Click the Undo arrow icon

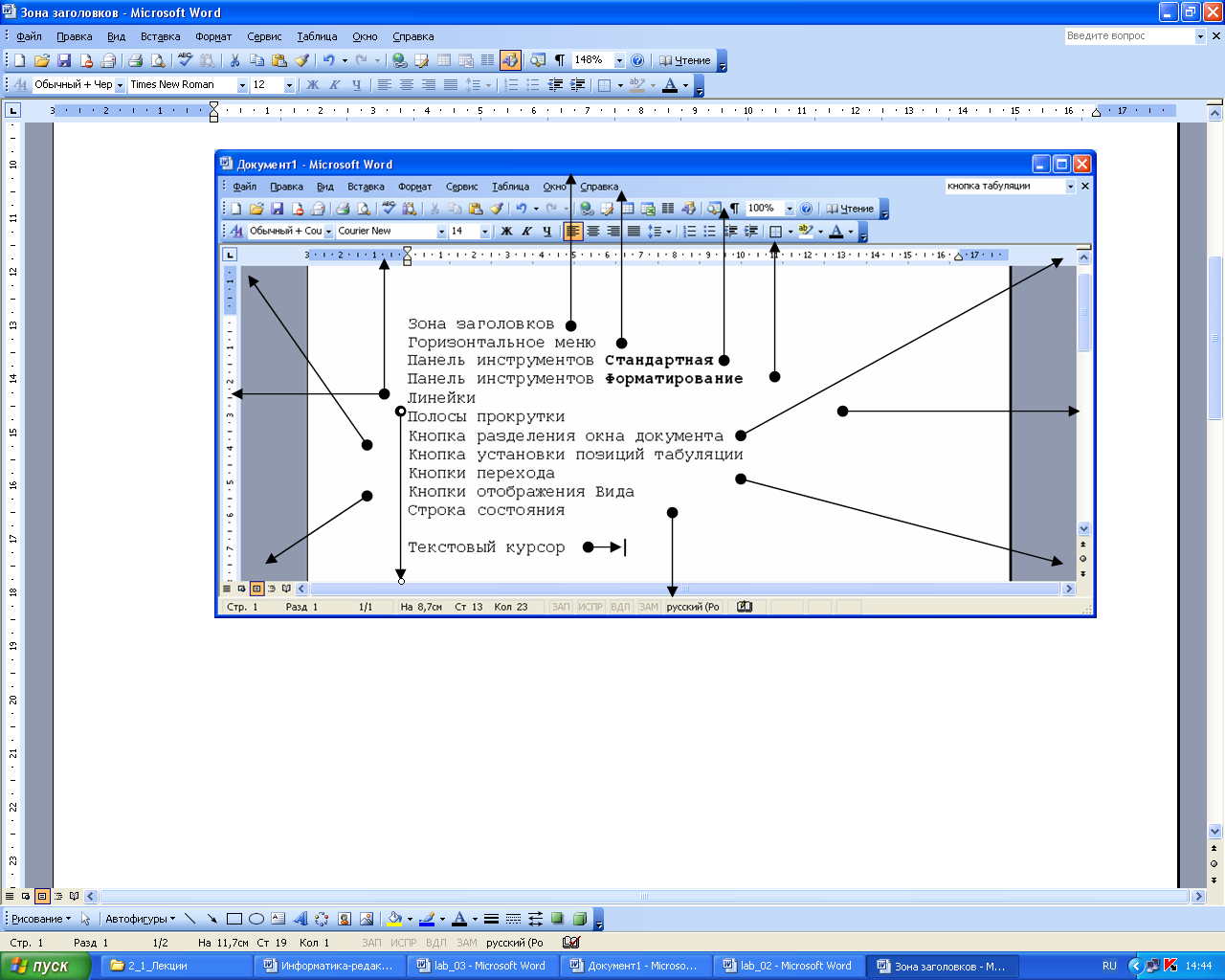coord(328,60)
